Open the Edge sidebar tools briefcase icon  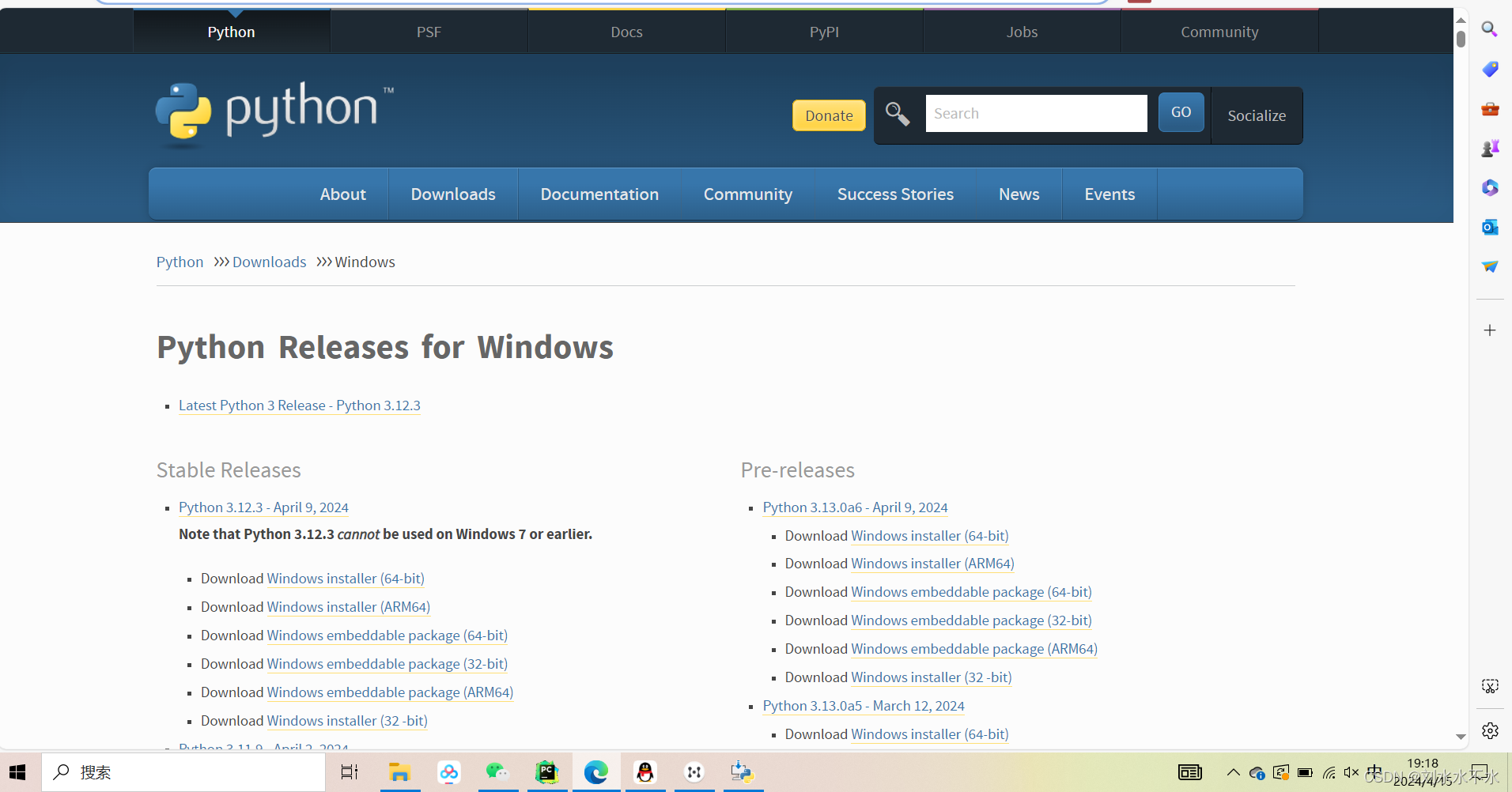(x=1490, y=108)
